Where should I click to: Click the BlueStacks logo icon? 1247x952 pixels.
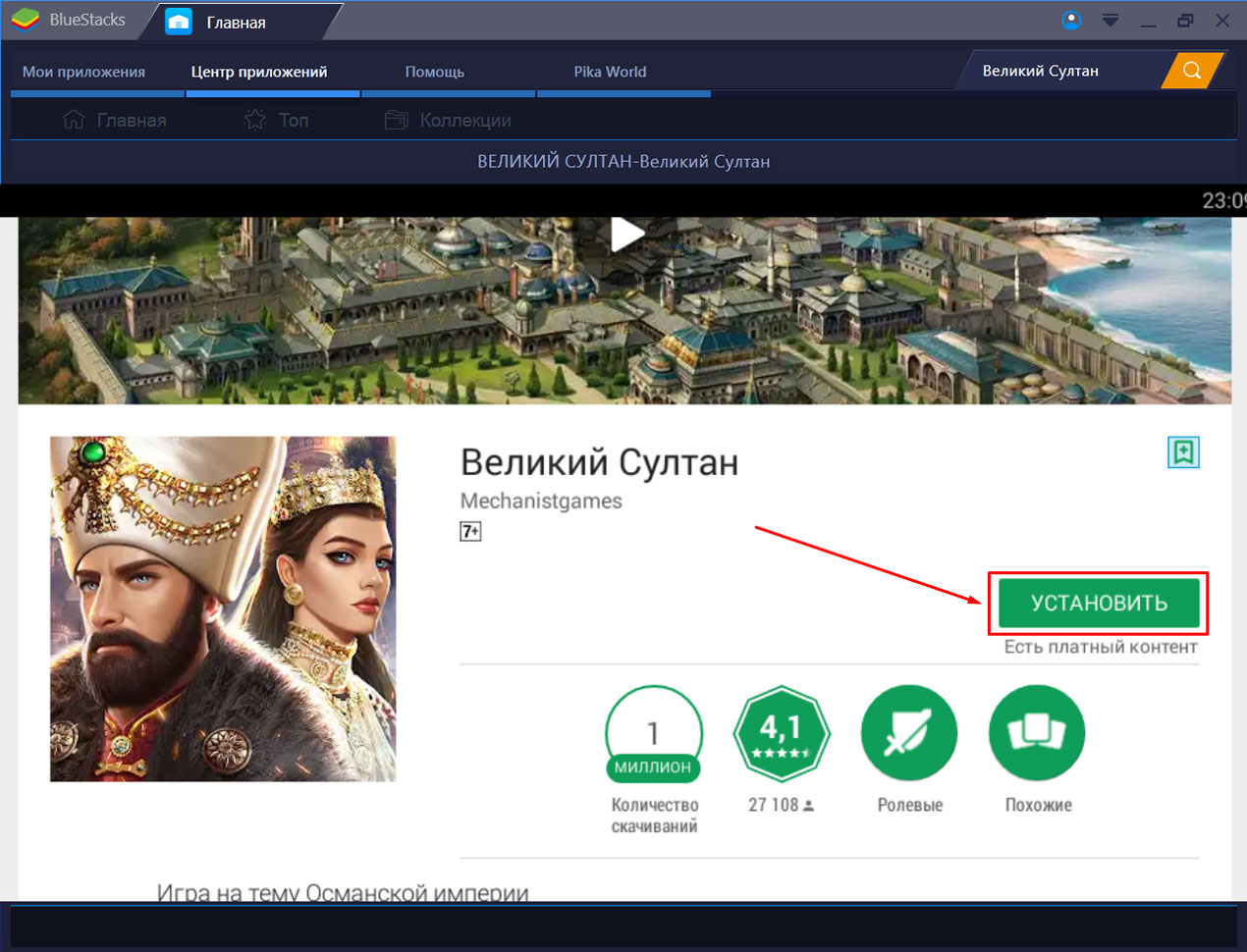(x=26, y=20)
